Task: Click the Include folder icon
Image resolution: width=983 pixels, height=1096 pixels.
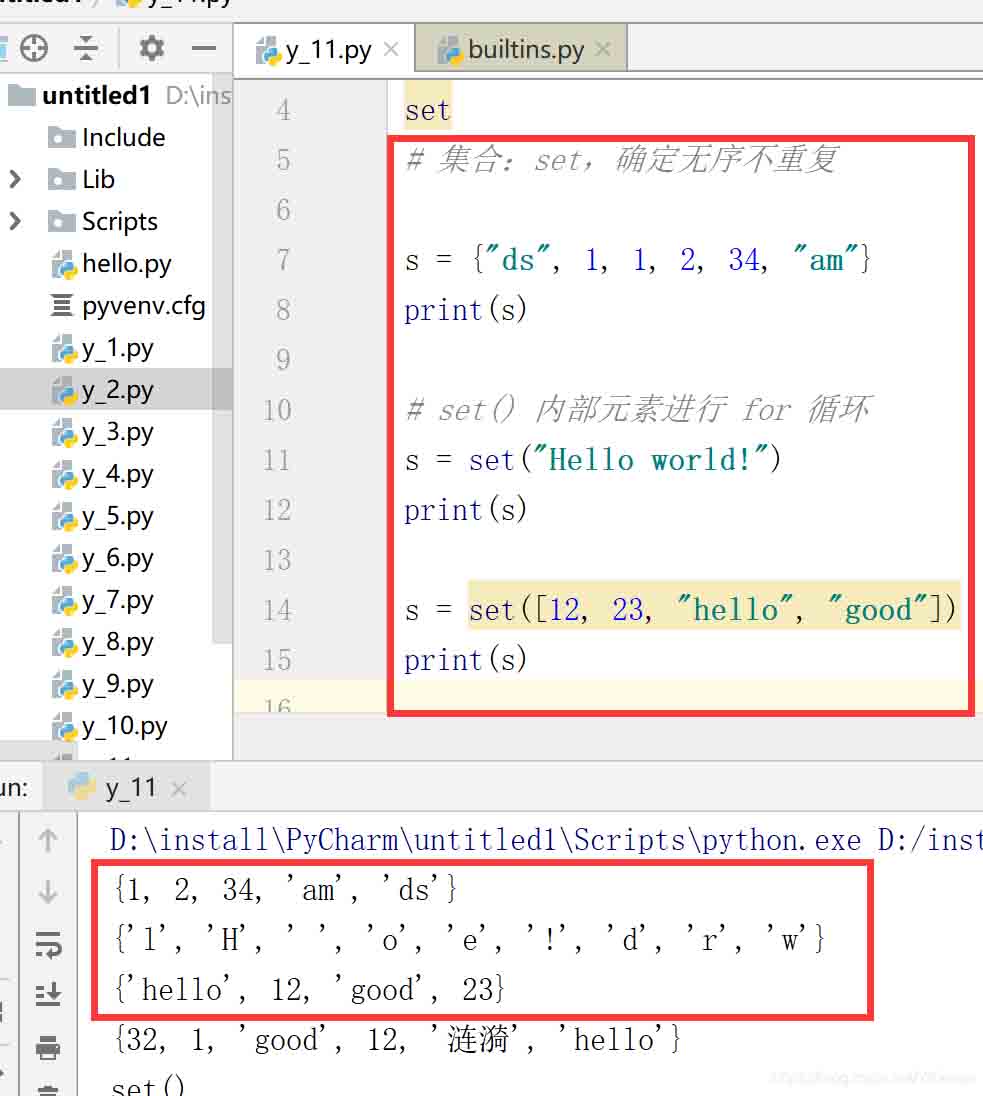Action: click(62, 138)
